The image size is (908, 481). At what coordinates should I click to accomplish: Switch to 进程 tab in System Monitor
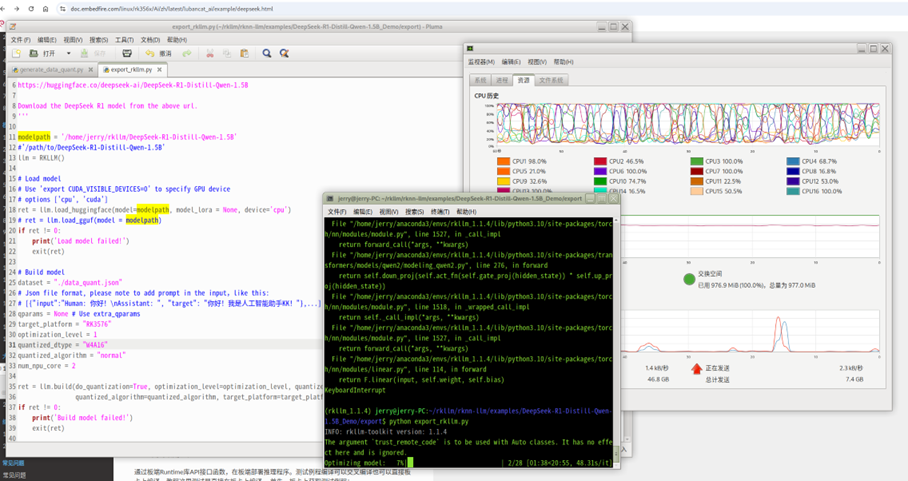[x=501, y=80]
